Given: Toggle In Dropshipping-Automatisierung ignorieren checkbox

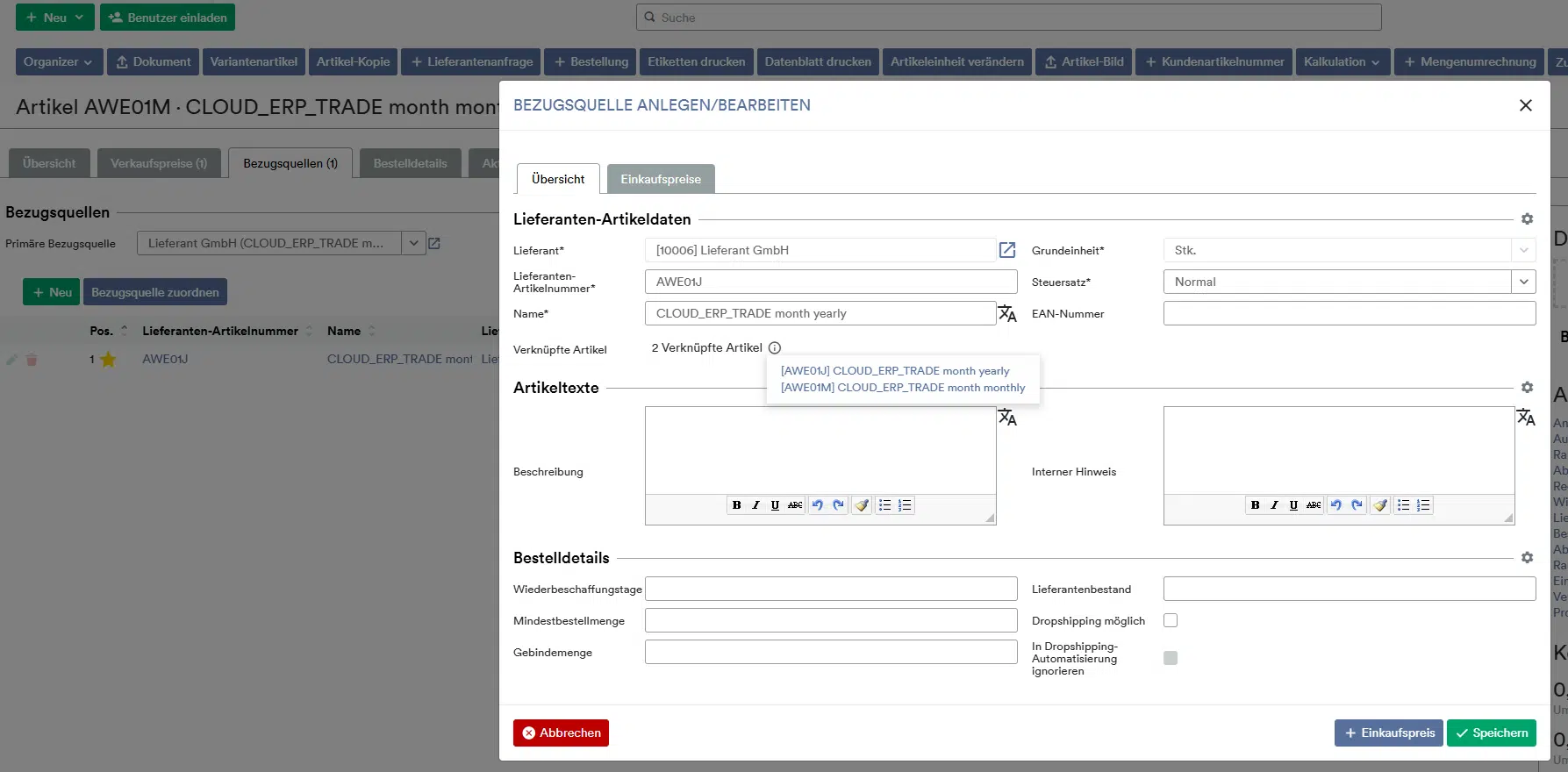Looking at the screenshot, I should [1171, 658].
